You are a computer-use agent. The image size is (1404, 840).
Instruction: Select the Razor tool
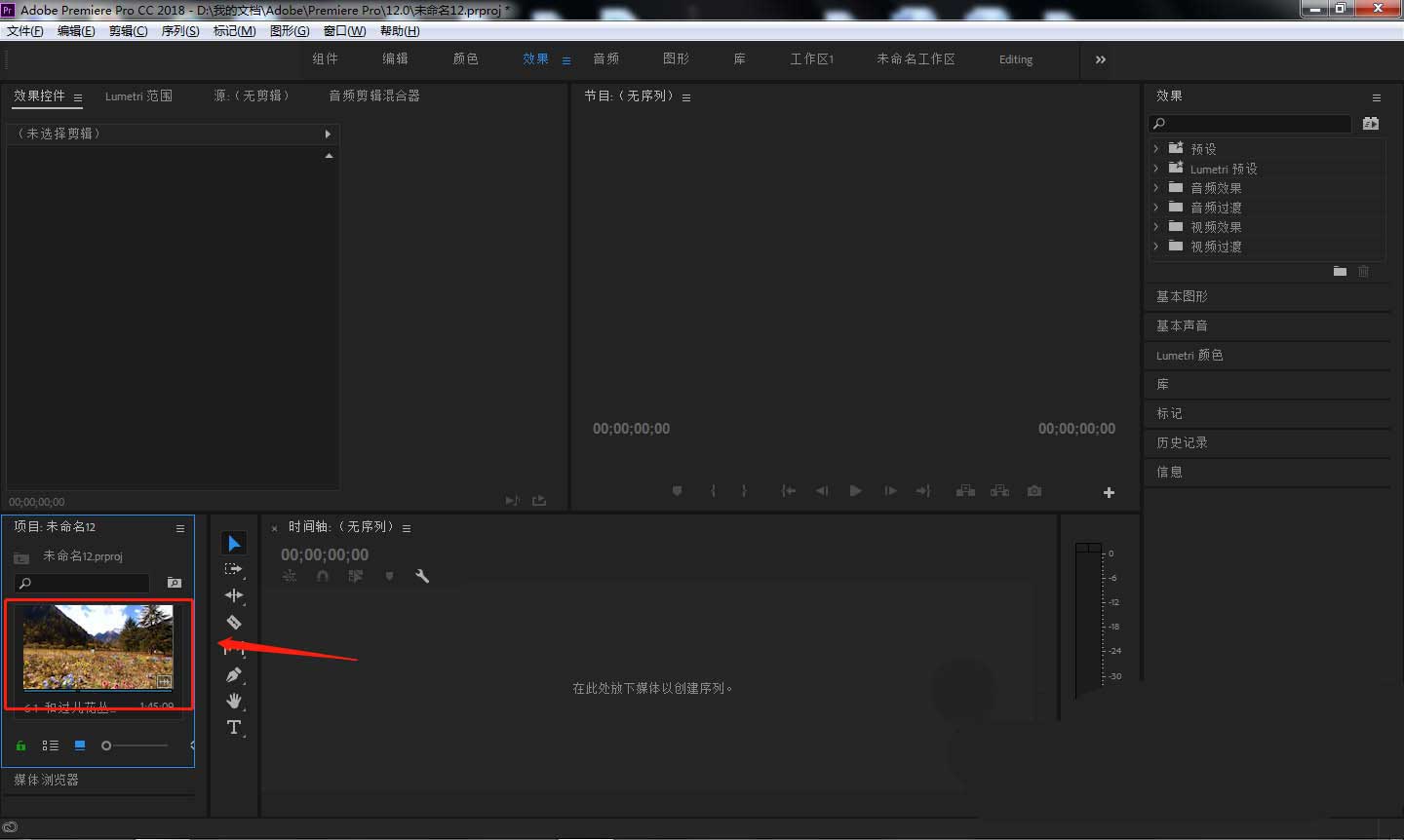tap(234, 622)
